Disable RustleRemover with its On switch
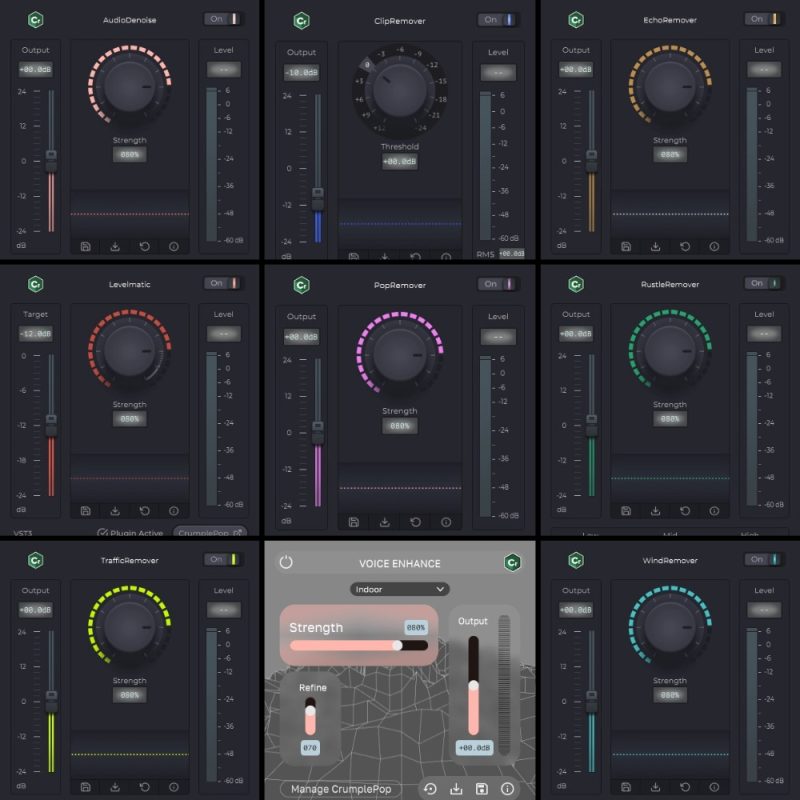The image size is (800, 800). 764,283
